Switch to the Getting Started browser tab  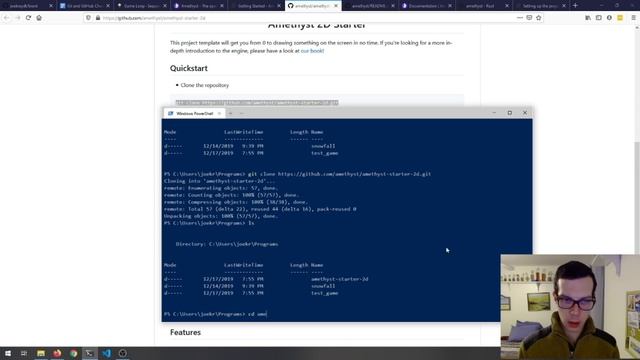pos(256,6)
